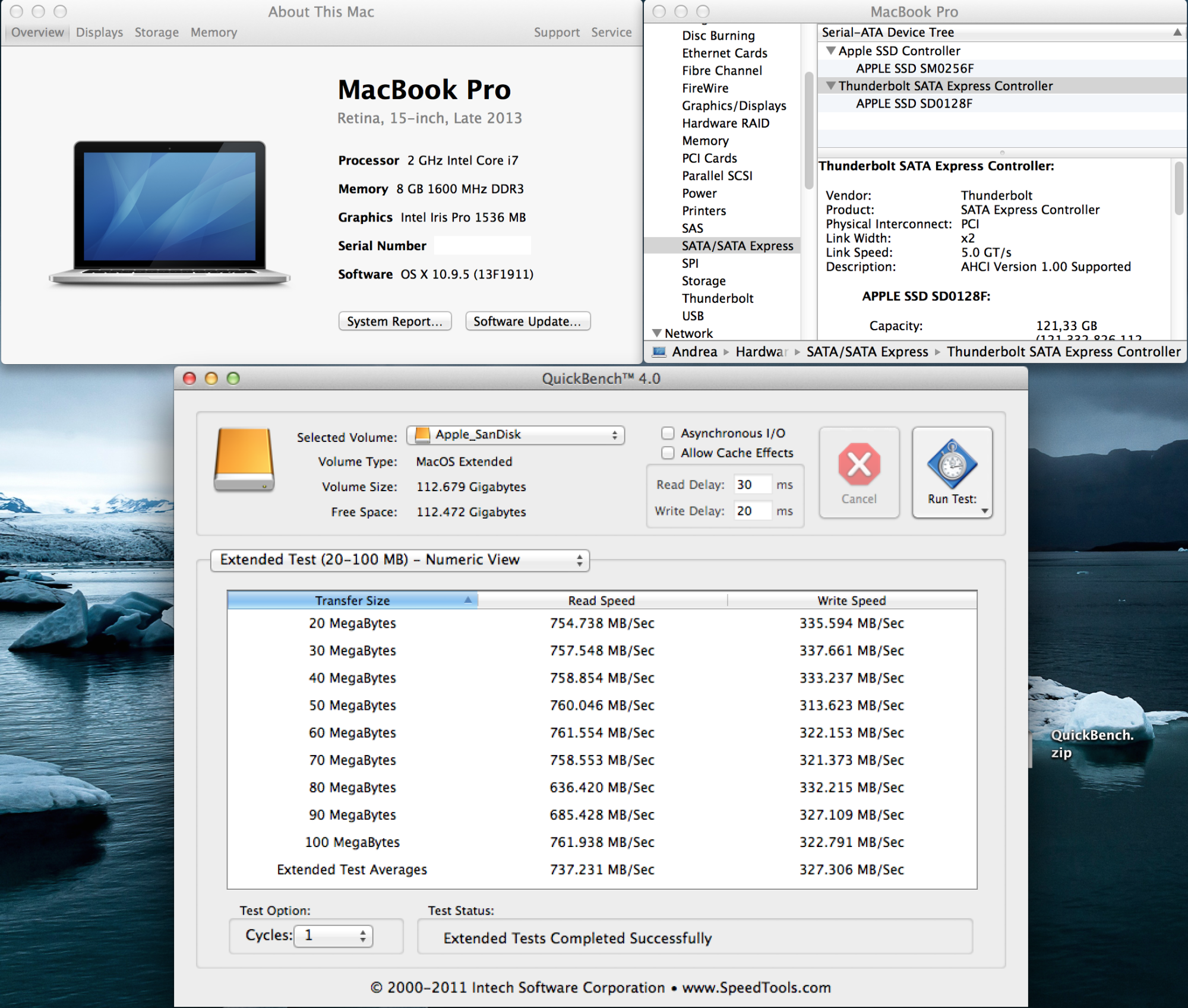Open the Extended Test Numeric View dropdown

coord(400,560)
